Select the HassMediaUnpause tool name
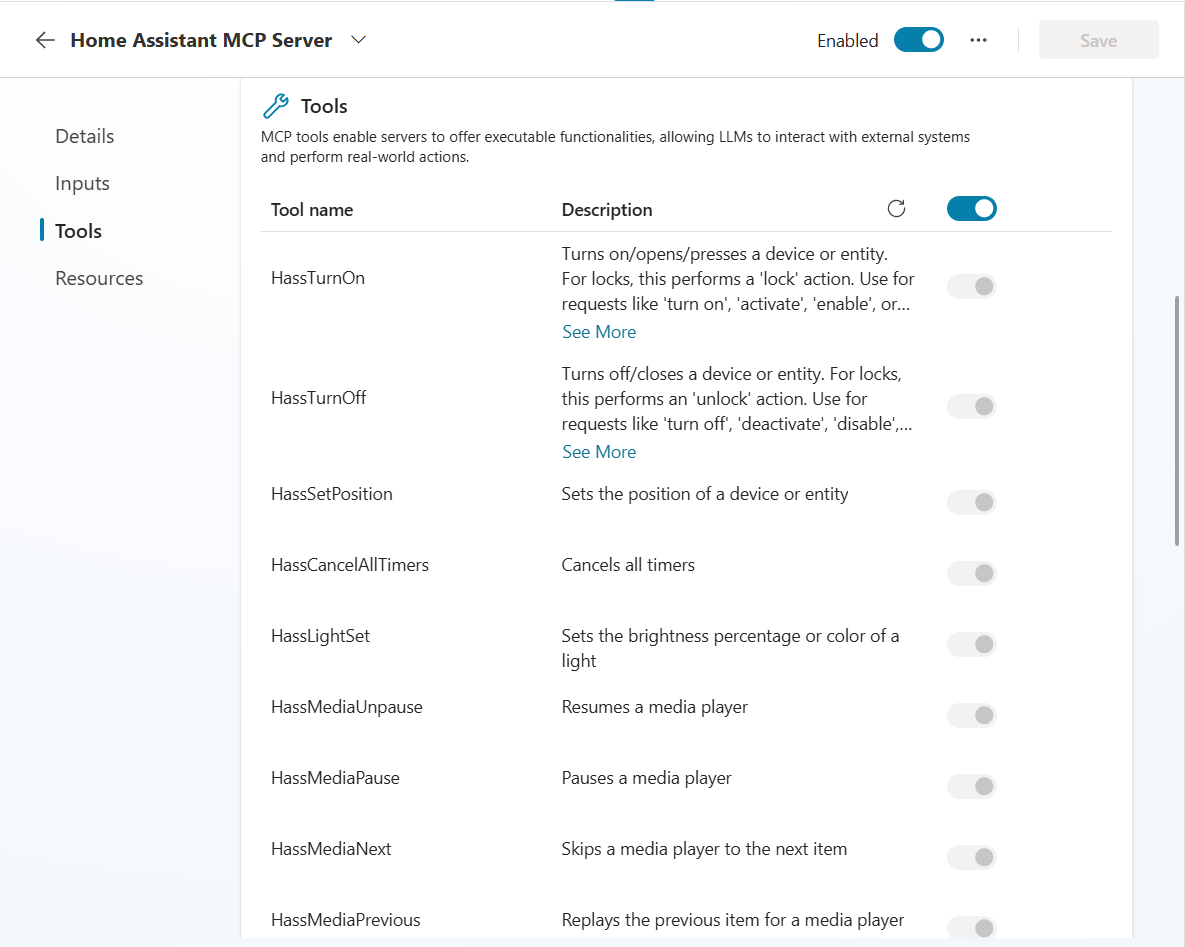The height and width of the screenshot is (947, 1185). (x=347, y=707)
